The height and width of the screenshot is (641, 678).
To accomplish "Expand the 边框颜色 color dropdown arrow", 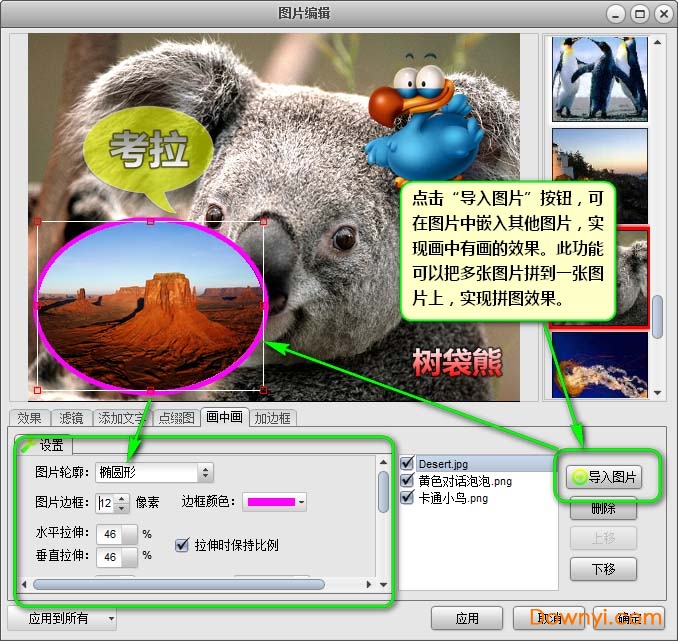I will 301,502.
